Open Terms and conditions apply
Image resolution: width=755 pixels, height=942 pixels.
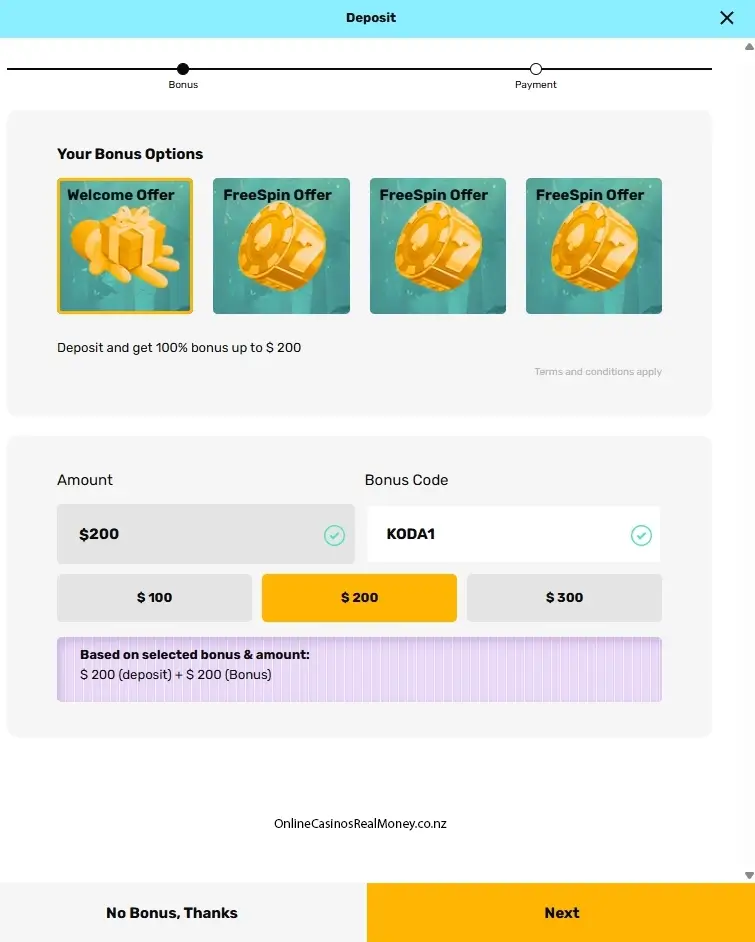(597, 371)
